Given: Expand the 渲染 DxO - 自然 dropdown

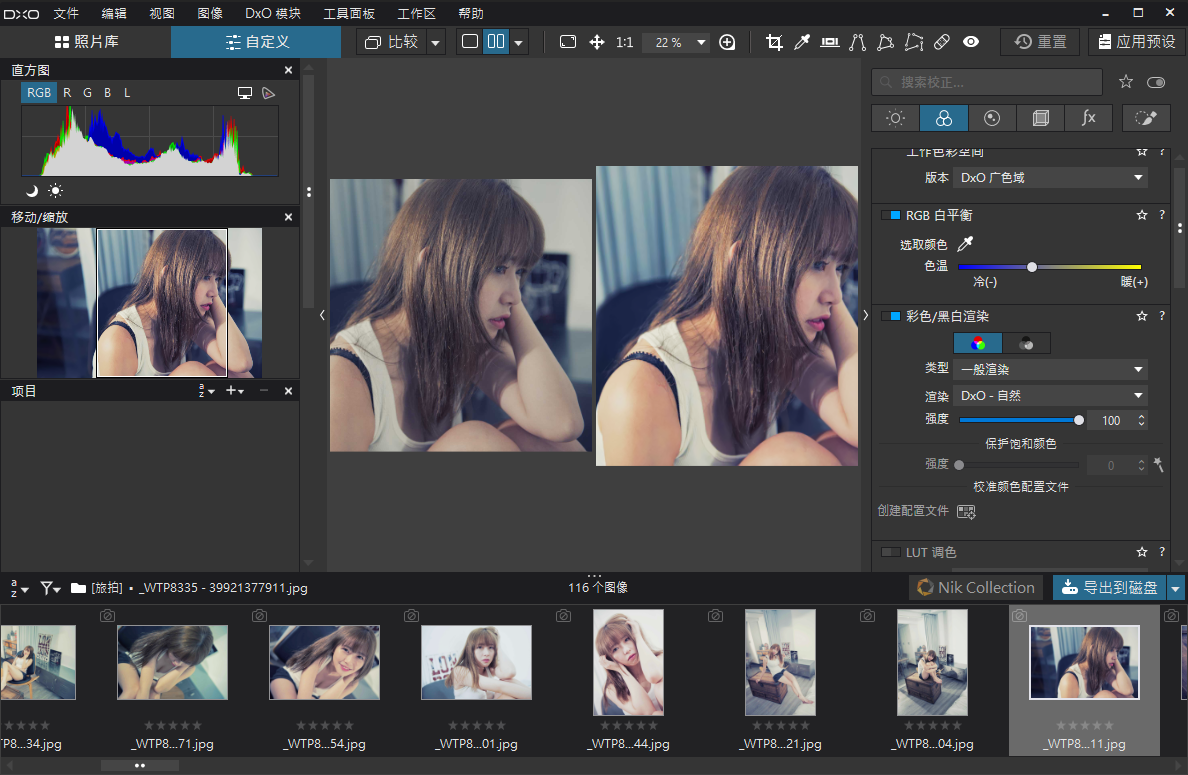Looking at the screenshot, I should (1049, 395).
